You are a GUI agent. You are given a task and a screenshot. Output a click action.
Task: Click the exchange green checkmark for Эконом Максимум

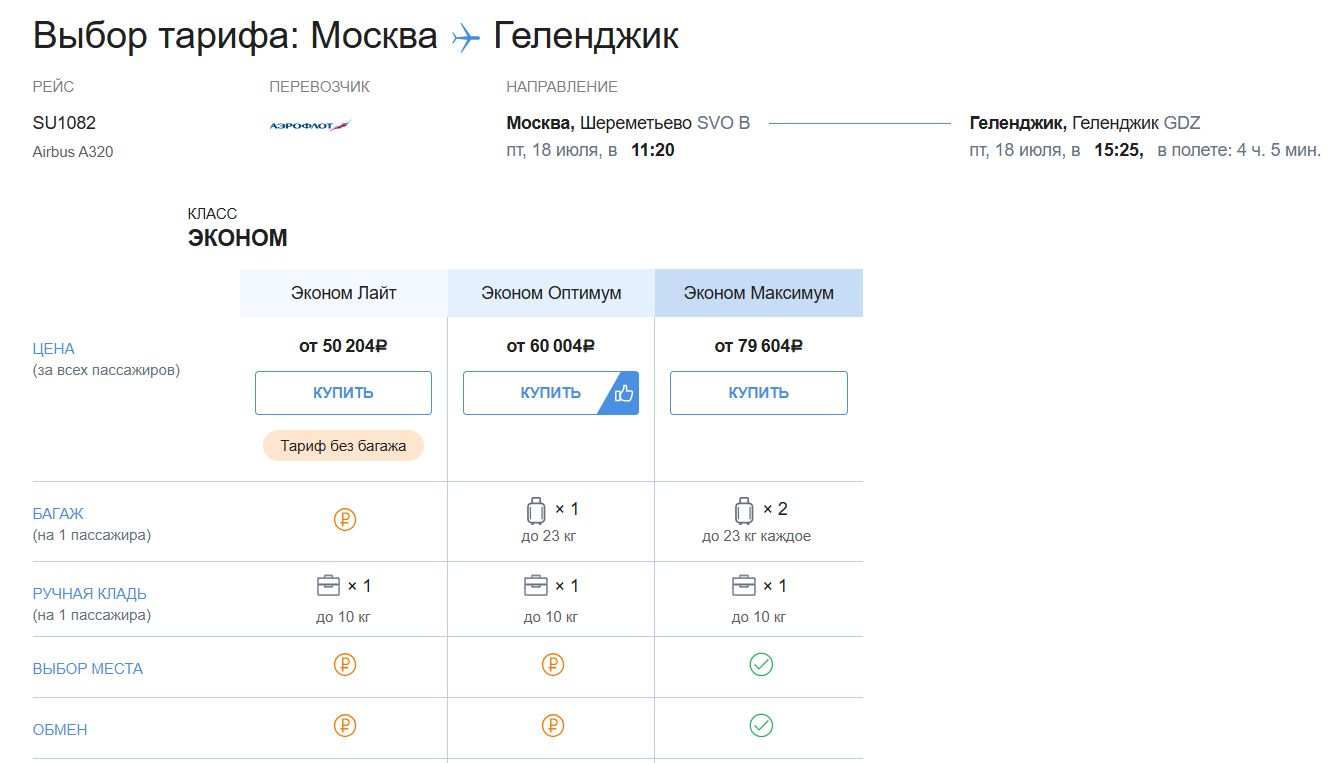click(761, 726)
